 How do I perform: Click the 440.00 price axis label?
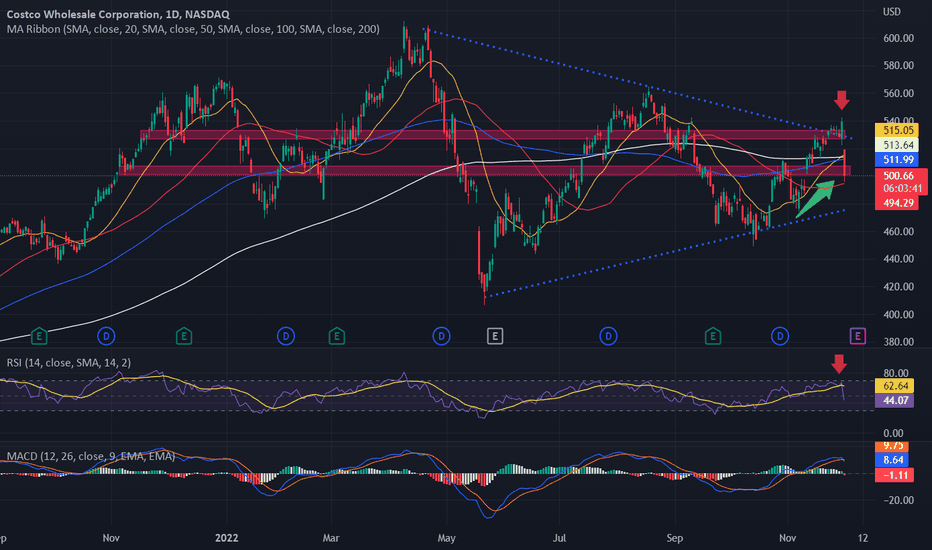898,259
